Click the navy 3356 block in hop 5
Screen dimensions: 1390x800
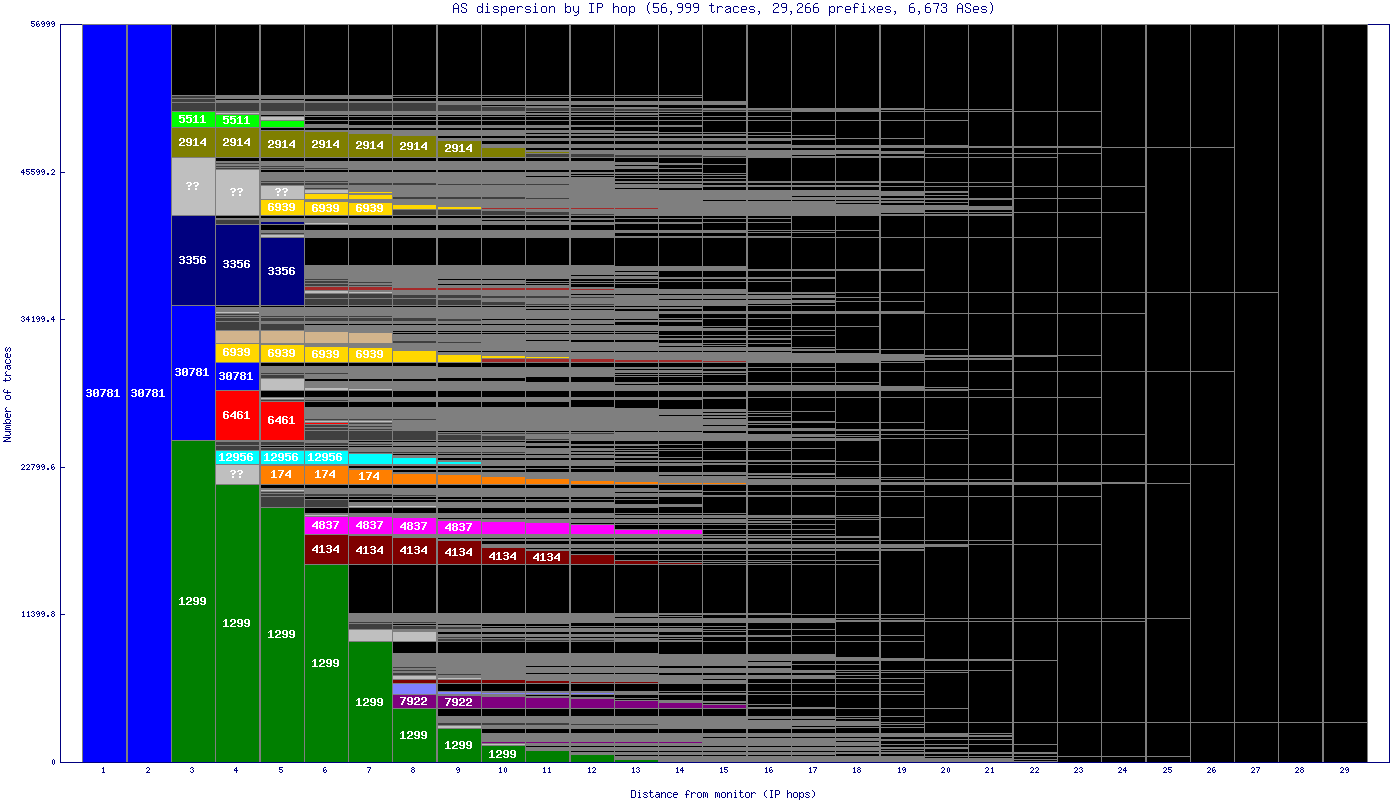coord(282,271)
